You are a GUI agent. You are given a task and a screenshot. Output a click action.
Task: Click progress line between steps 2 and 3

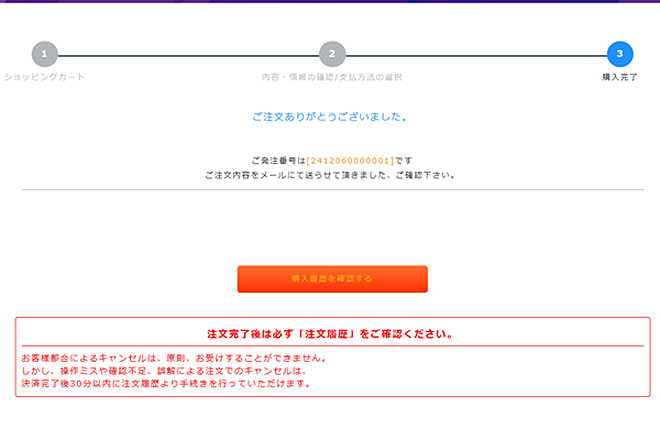[475, 54]
